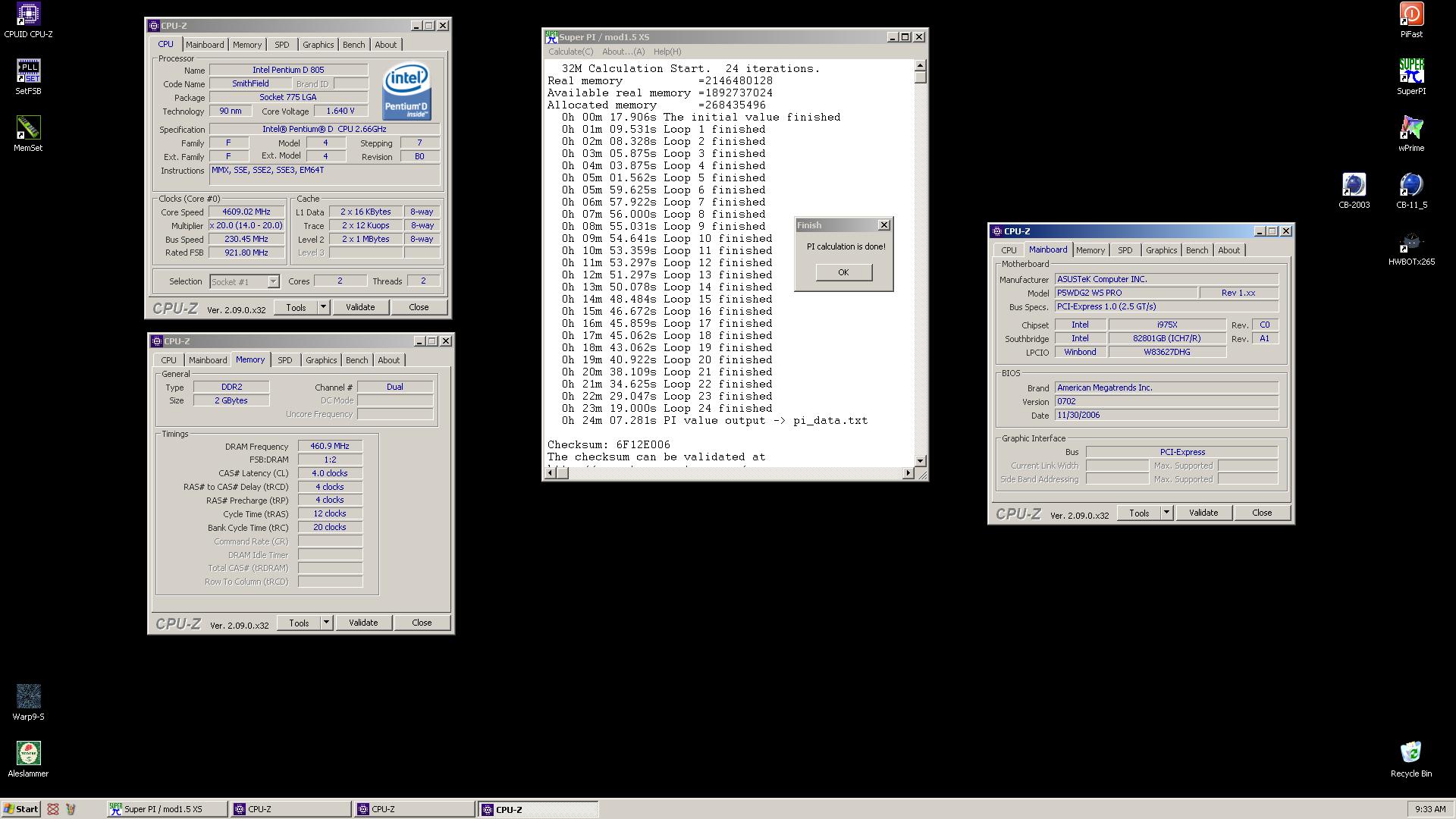Select About tab in Memory window

point(388,360)
